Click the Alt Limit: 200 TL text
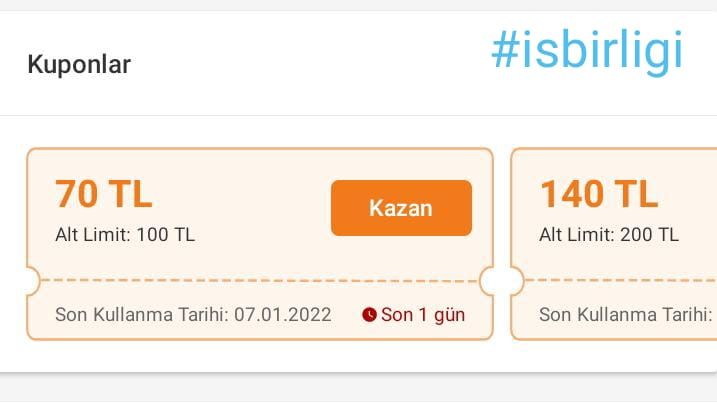Viewport: 717px width, 403px height. click(x=609, y=235)
